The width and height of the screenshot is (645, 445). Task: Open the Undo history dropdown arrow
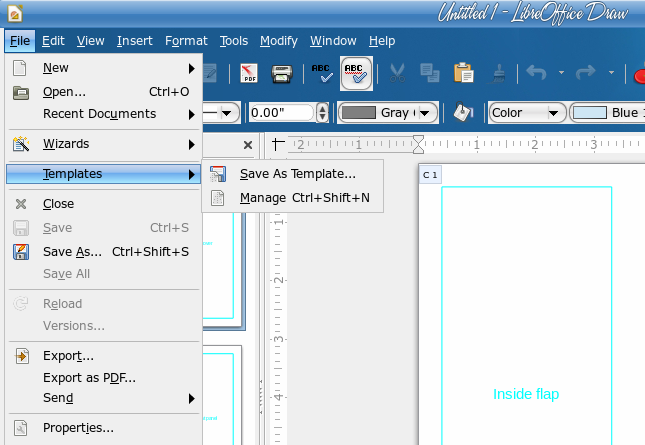point(561,73)
